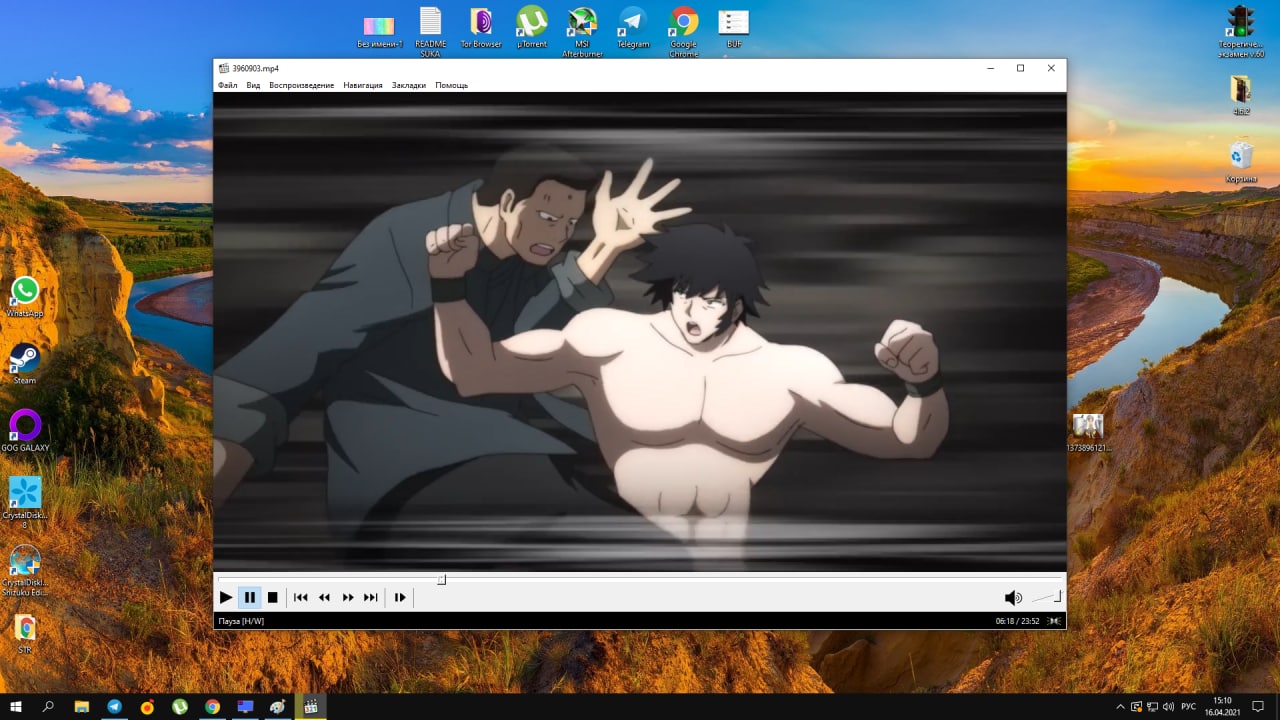1280x720 pixels.
Task: Open the Корзина recycle bin
Action: tap(1241, 162)
